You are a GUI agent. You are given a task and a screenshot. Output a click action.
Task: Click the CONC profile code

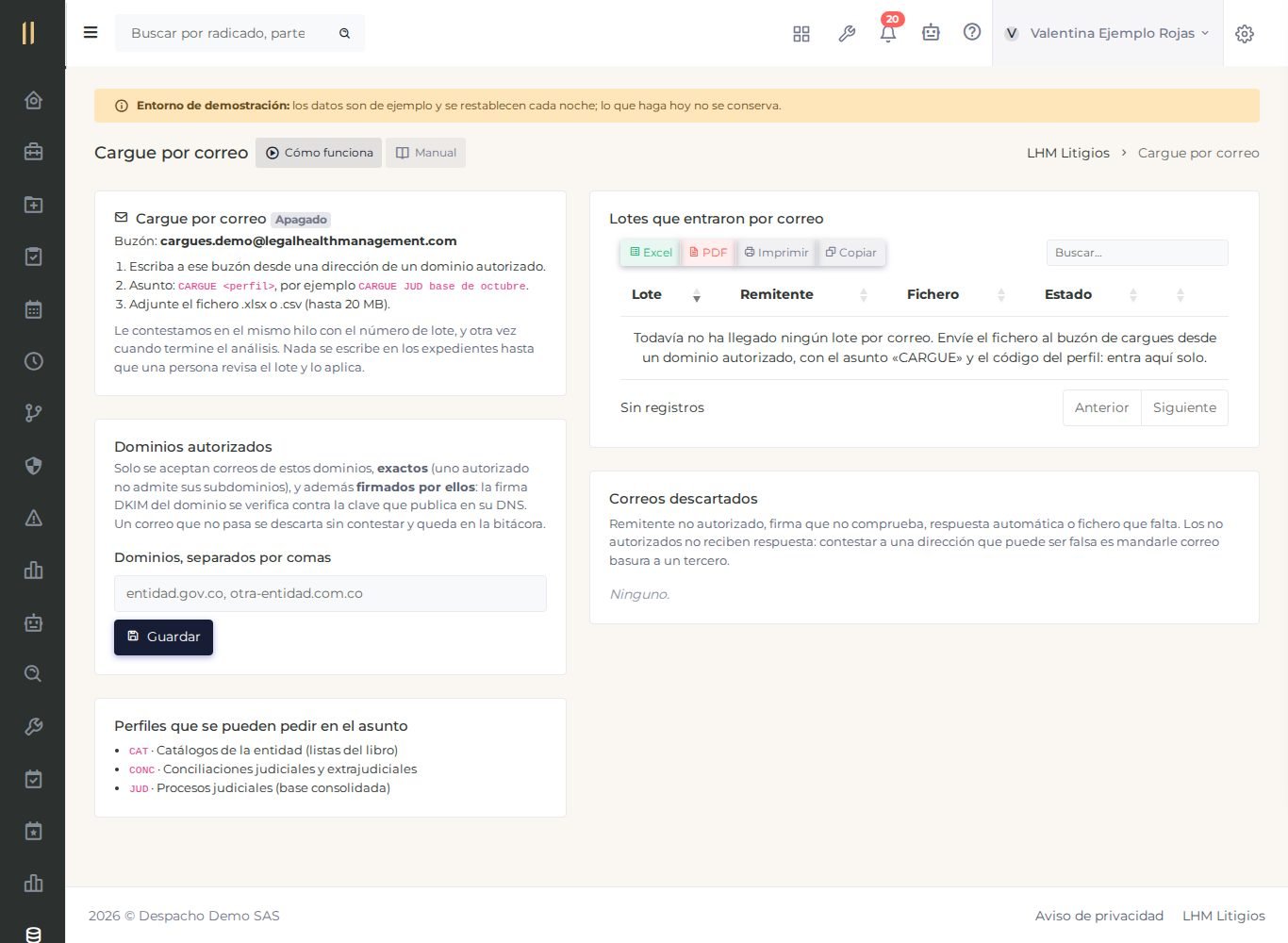[141, 770]
